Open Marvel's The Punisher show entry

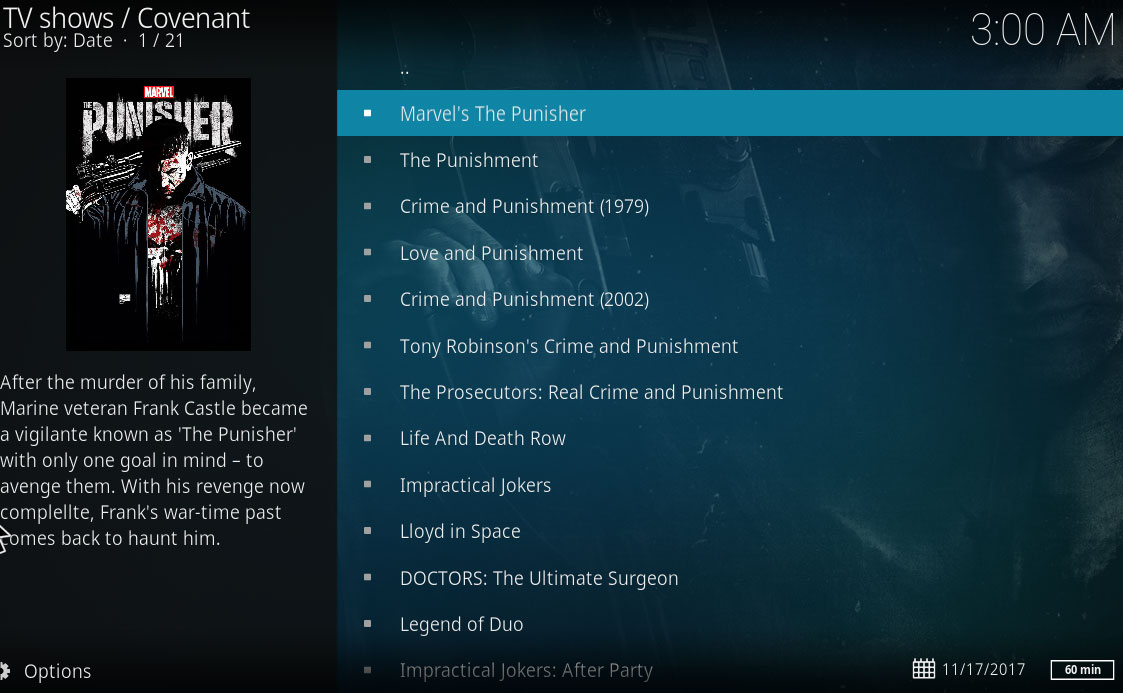(x=730, y=113)
